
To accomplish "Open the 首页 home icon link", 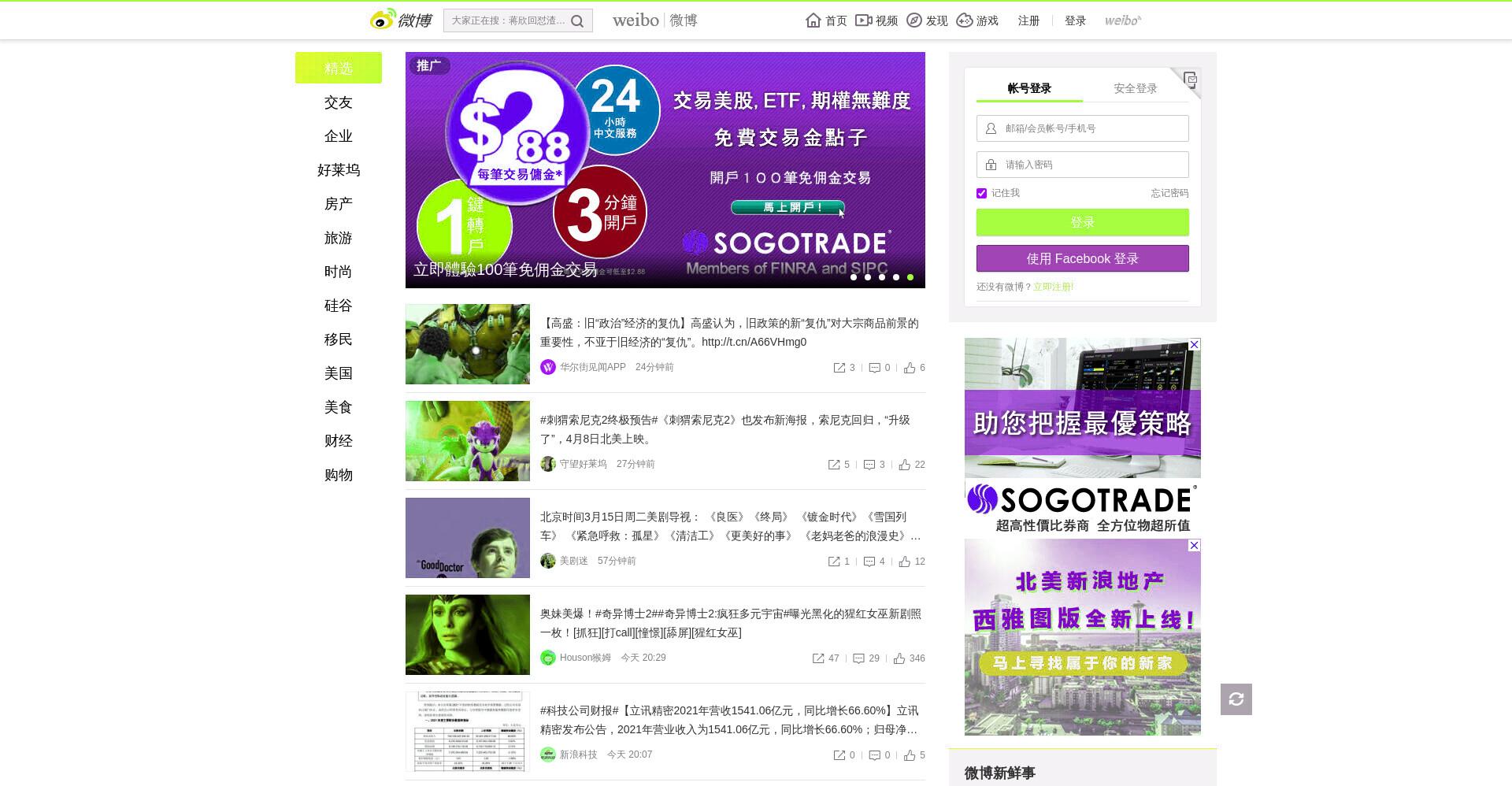I will tap(813, 20).
